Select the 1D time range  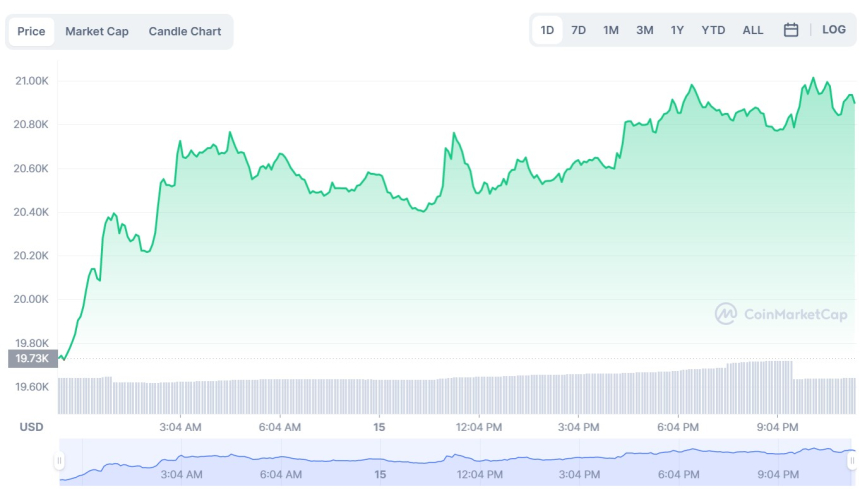point(547,30)
